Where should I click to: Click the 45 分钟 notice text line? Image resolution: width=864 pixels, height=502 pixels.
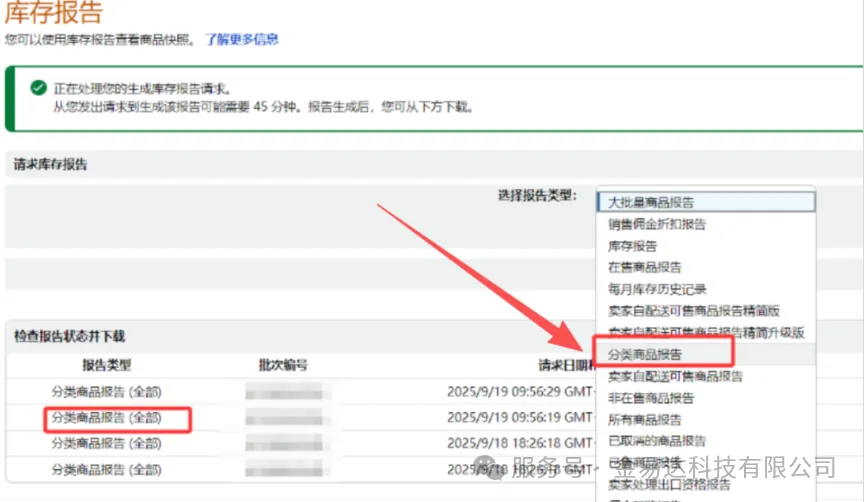point(263,107)
